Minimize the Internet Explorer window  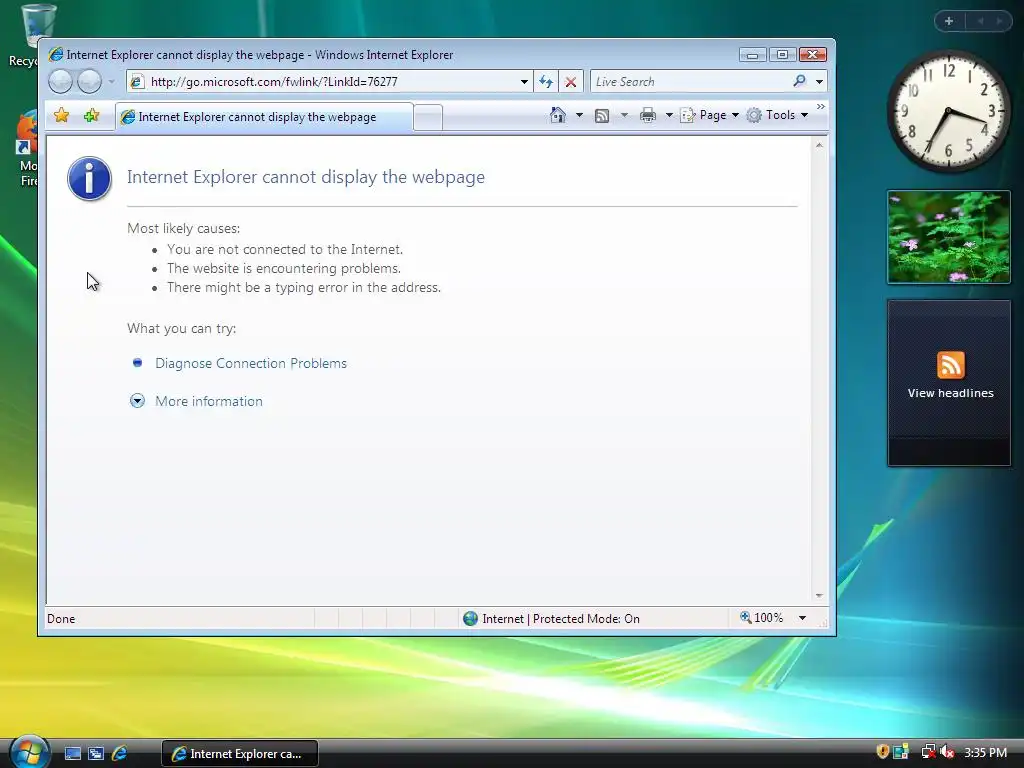point(752,55)
